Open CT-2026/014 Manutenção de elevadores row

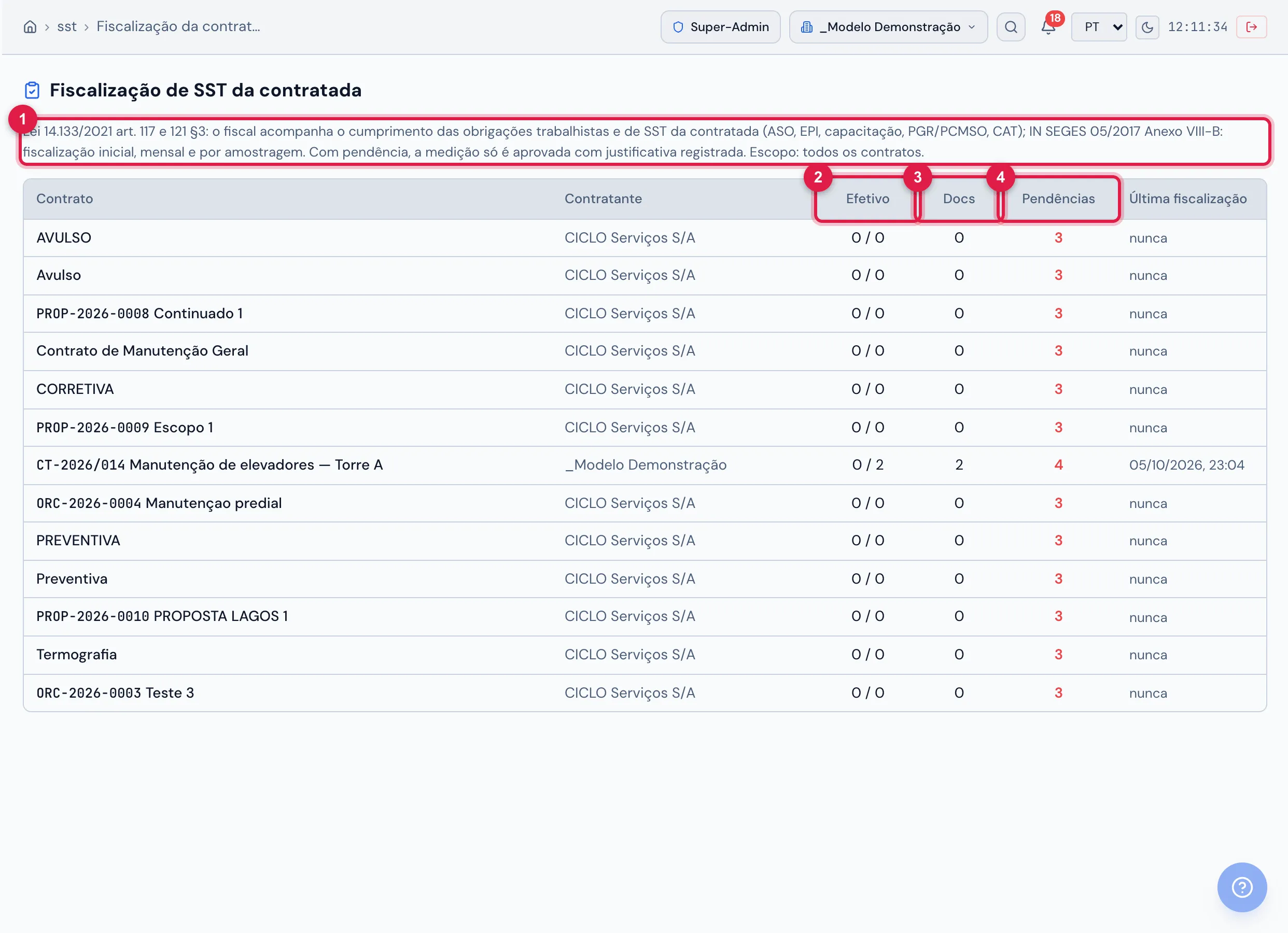click(x=645, y=465)
